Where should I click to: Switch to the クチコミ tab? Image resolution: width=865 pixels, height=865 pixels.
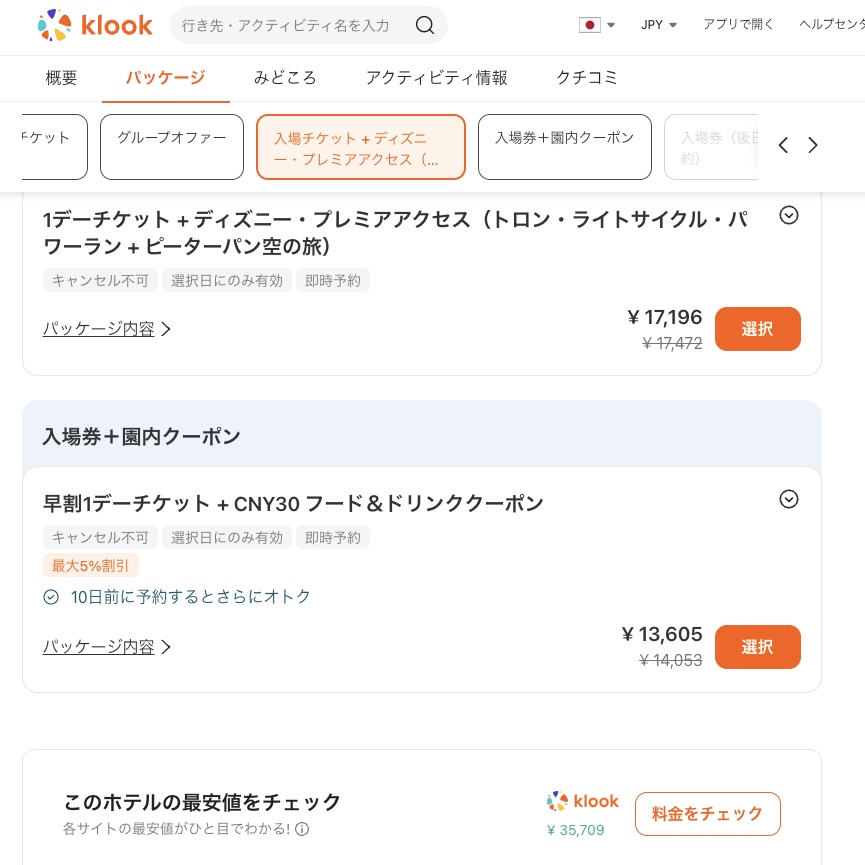(587, 77)
